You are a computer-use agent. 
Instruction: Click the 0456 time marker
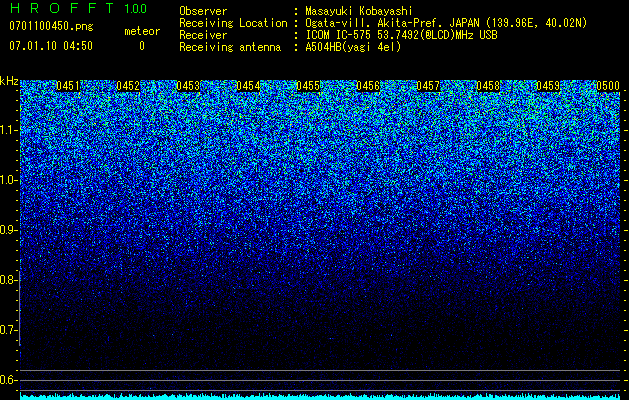[x=368, y=86]
